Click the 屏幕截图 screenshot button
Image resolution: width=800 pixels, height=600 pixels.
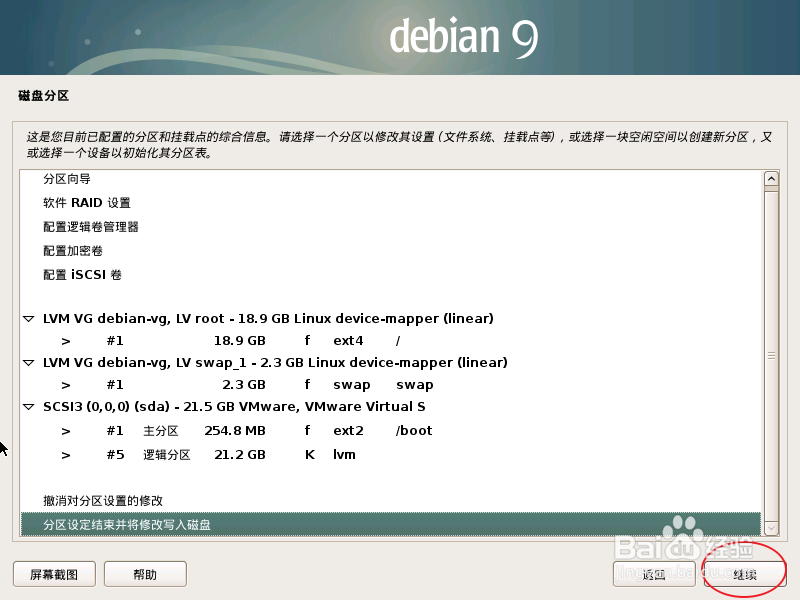coord(54,574)
